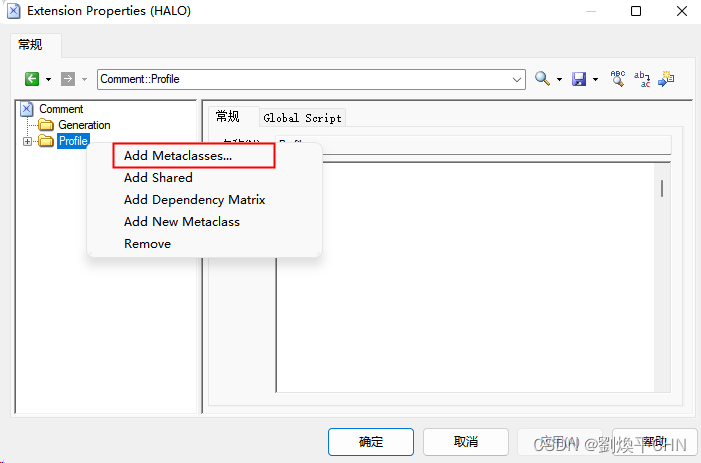Viewport: 701px width, 463px height.
Task: Select the Comment root tree node
Action: 61,109
